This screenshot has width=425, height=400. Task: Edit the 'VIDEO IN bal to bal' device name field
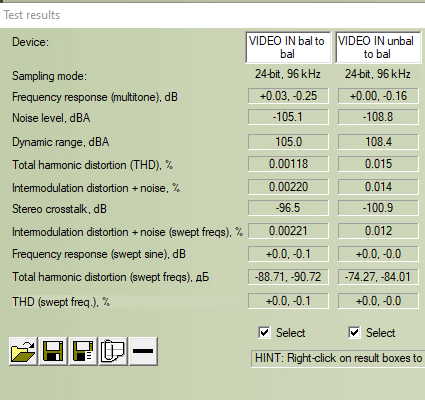click(288, 47)
